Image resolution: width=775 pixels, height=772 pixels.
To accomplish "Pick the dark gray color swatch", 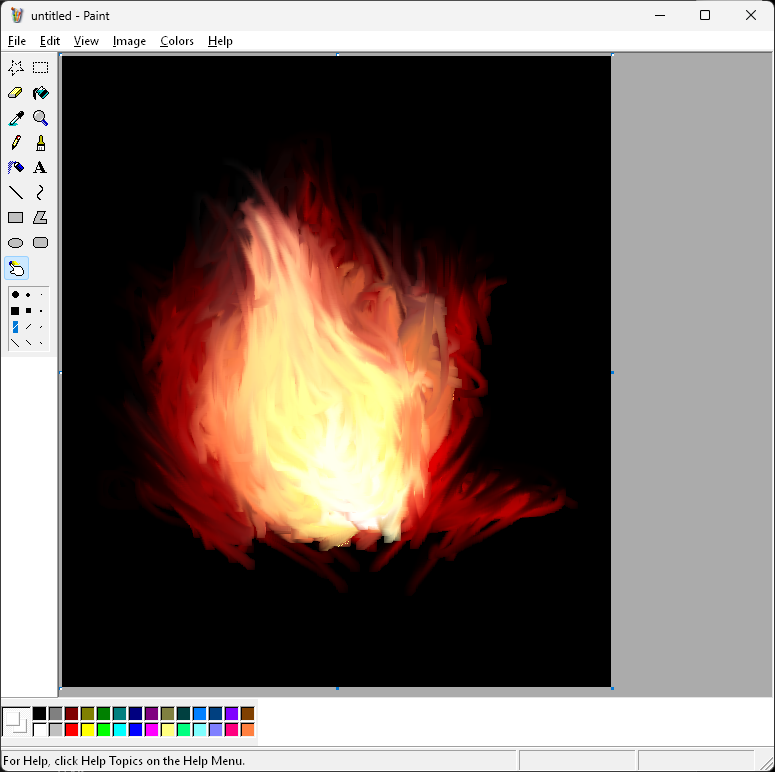I will tap(55, 713).
